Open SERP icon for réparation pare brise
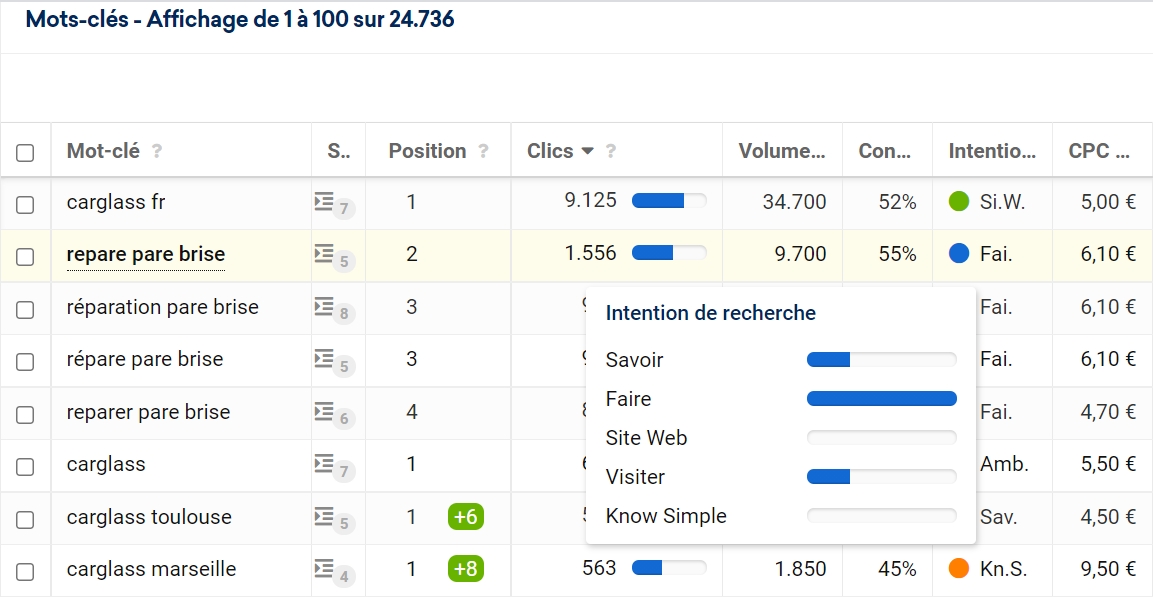 [324, 307]
